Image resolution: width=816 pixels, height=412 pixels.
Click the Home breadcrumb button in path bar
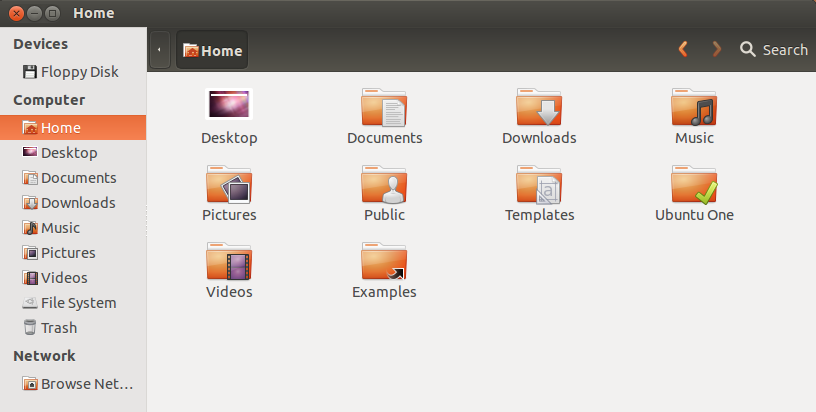(212, 50)
